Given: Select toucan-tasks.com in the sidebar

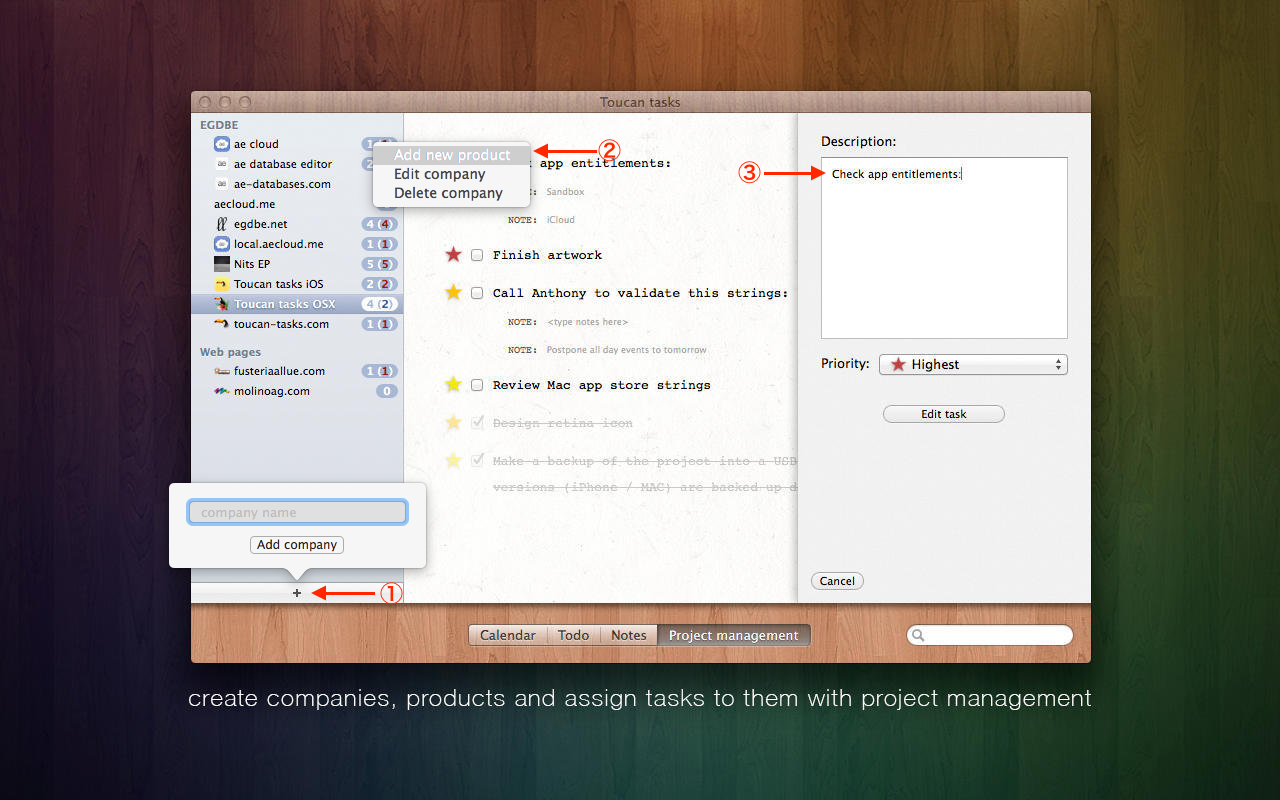Looking at the screenshot, I should point(297,324).
